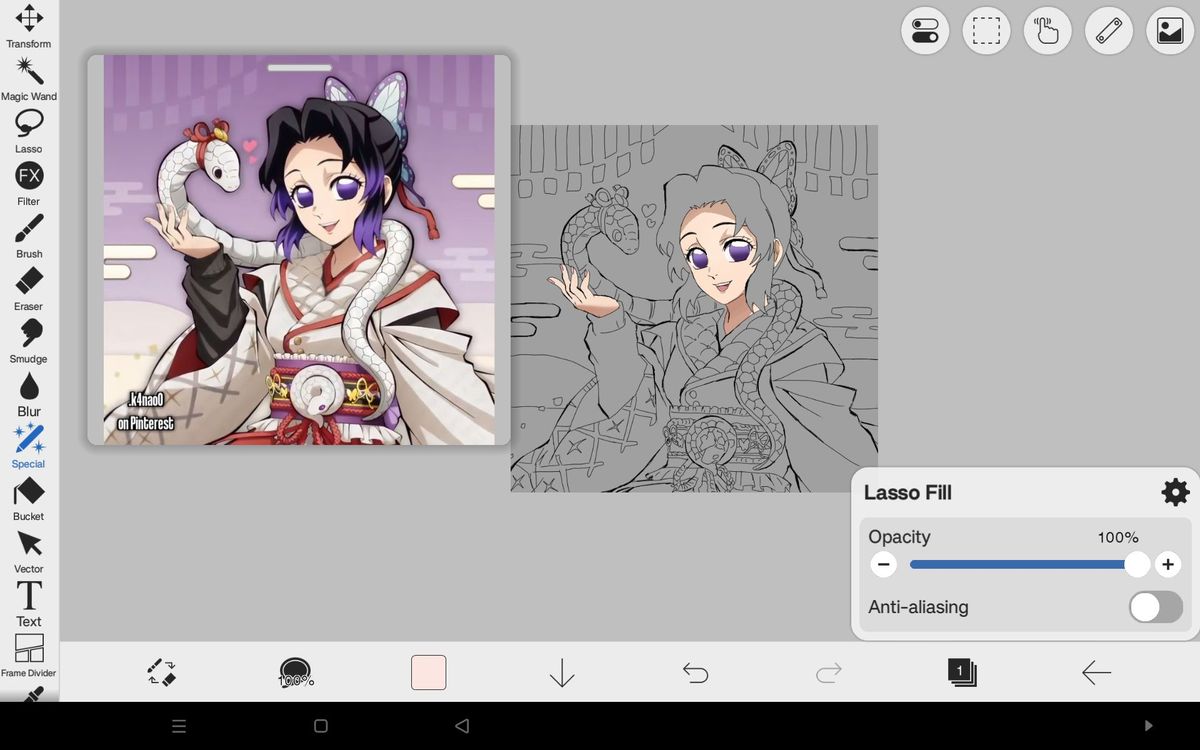This screenshot has height=750, width=1200.
Task: Adjust the Opacity slider handle
Action: click(x=1137, y=565)
